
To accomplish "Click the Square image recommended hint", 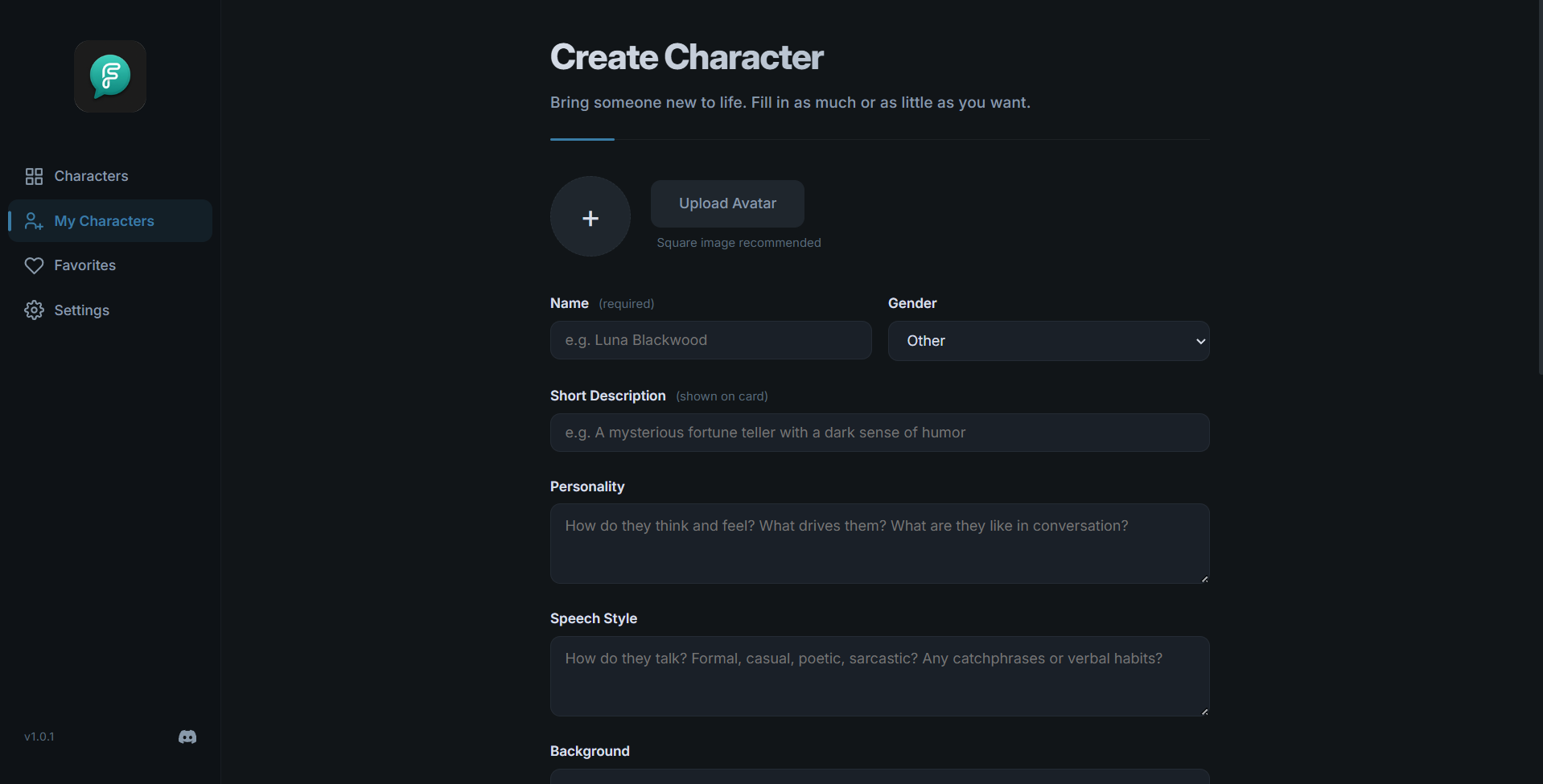I will (739, 243).
